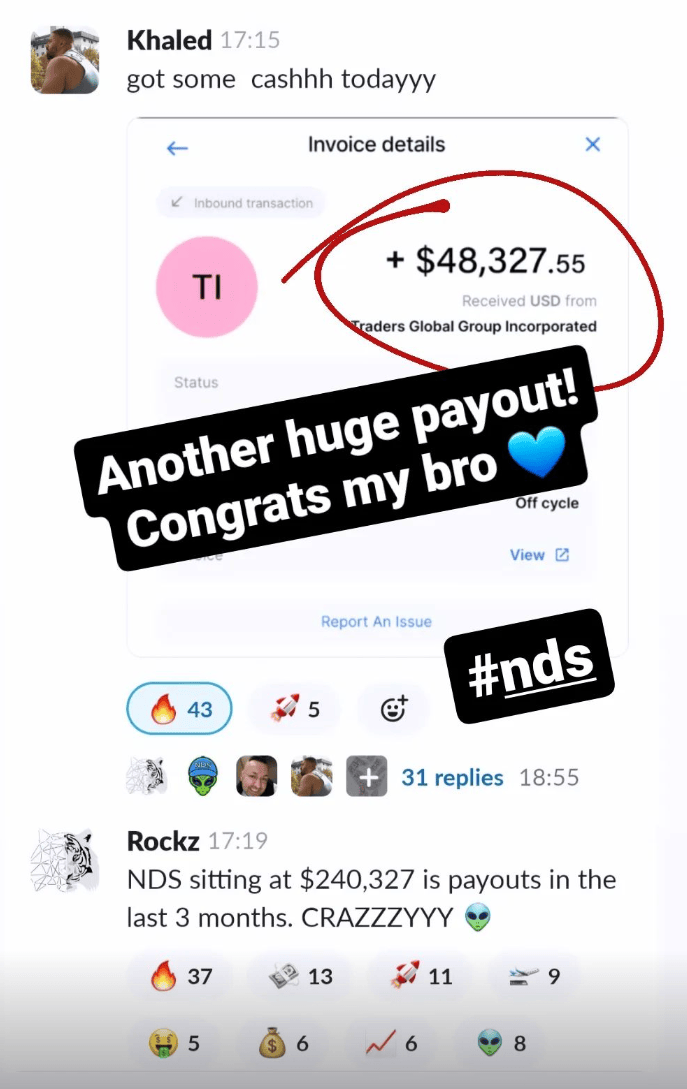Add the rocket reaction showing 5
The width and height of the screenshot is (687, 1089).
(x=295, y=709)
